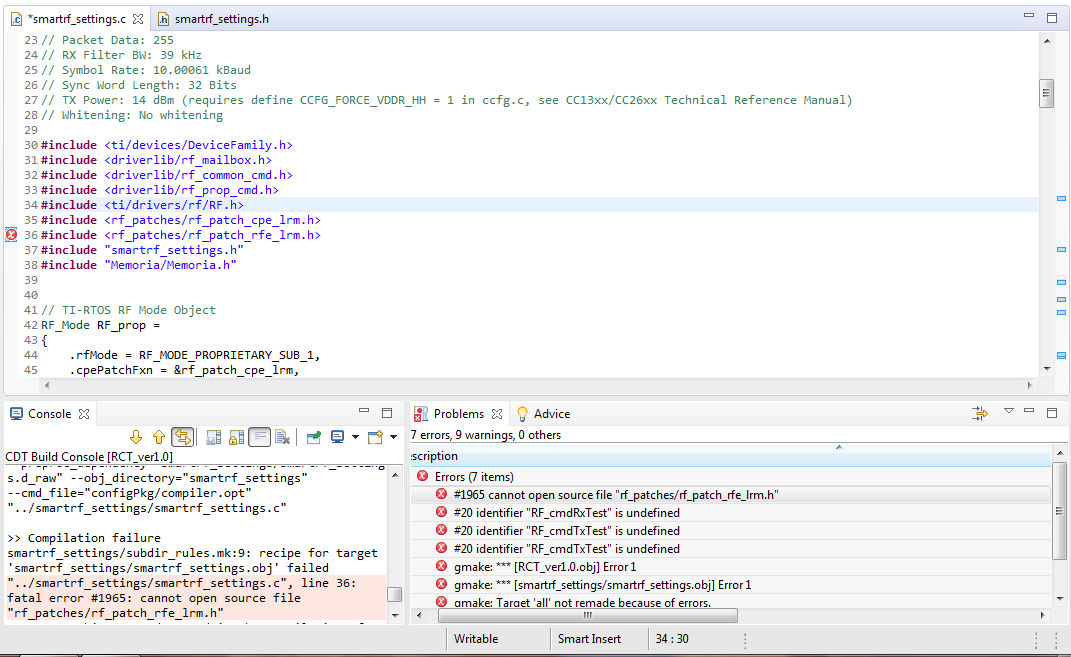Open the Display Selected Console dropdown arrow
Screen dimensions: 1071x657
tap(355, 437)
